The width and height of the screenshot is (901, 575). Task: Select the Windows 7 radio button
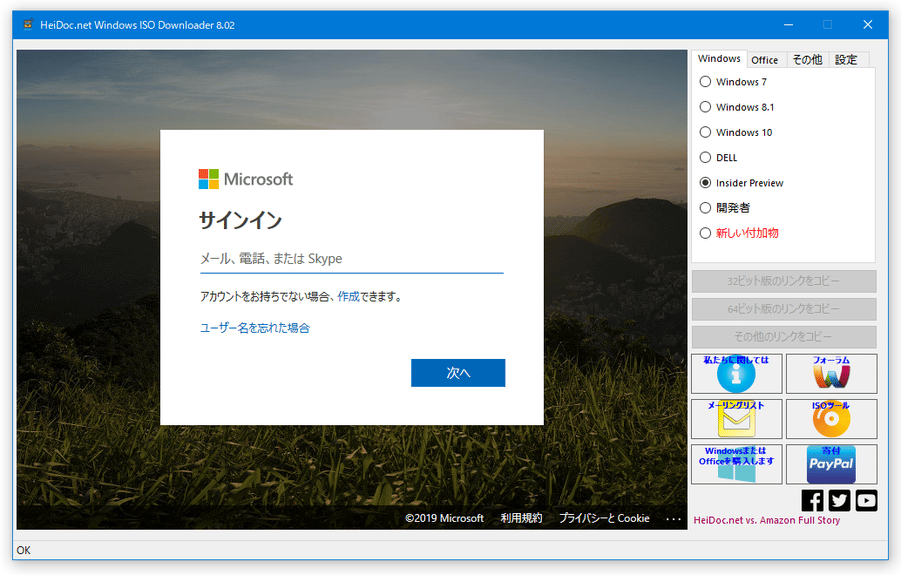[705, 82]
